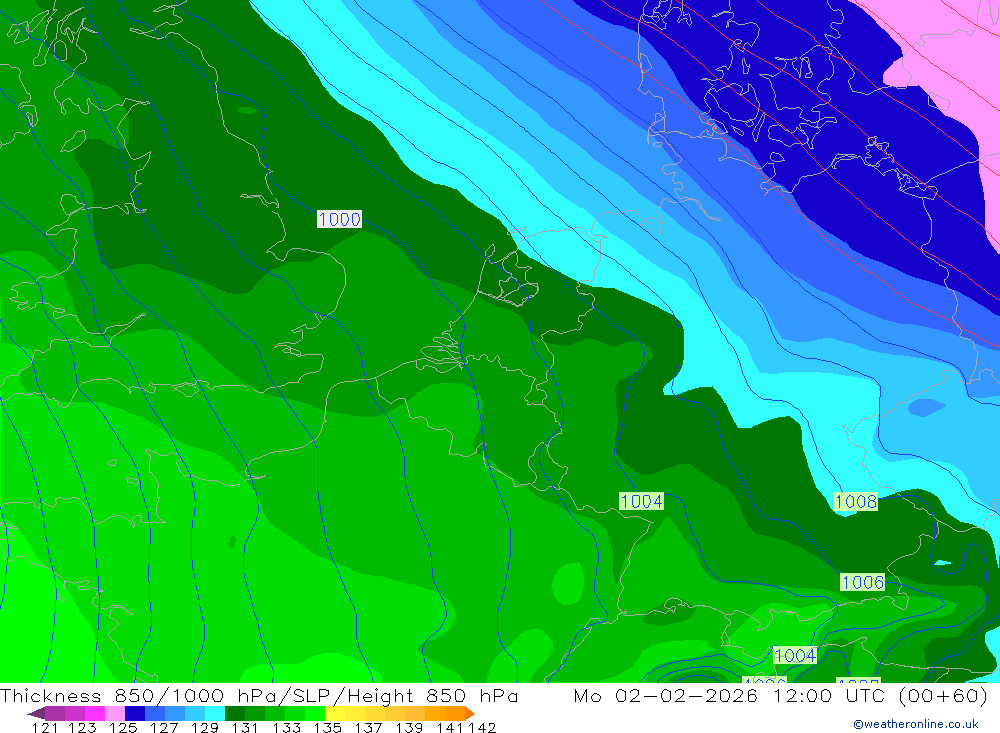Select the dark blue legend swatch

[135, 713]
